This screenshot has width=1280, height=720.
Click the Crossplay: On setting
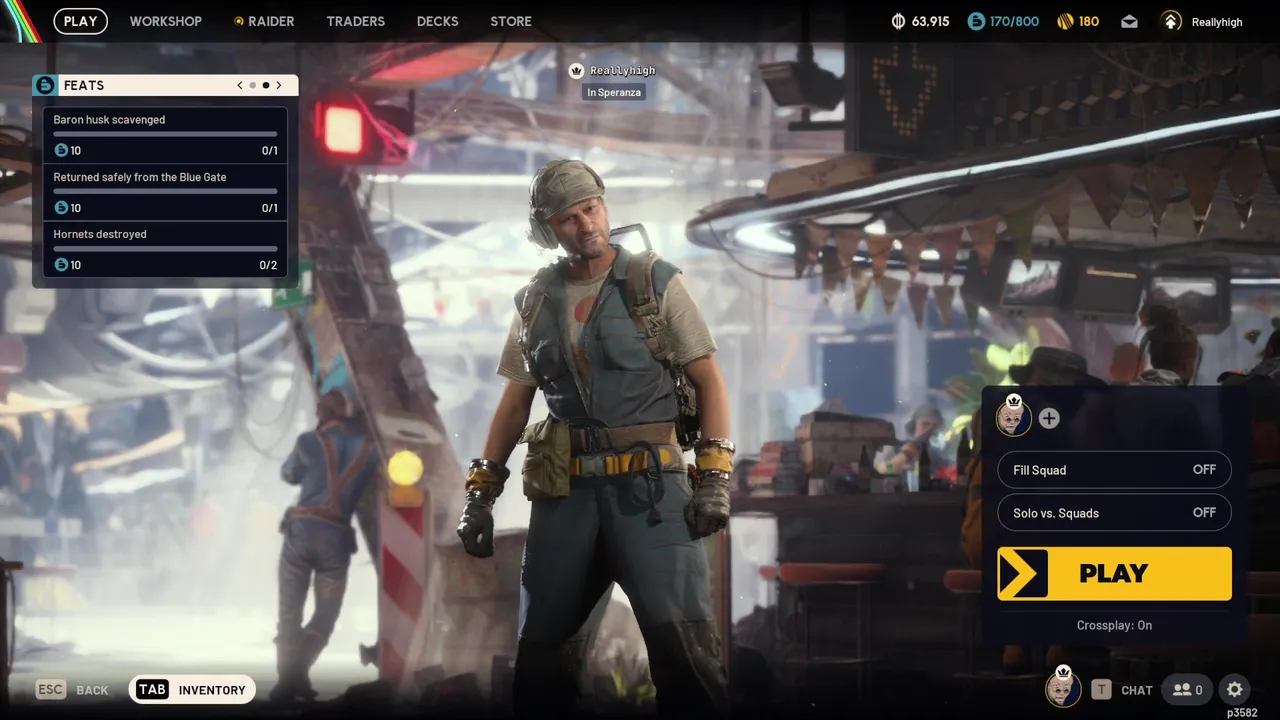[x=1114, y=625]
